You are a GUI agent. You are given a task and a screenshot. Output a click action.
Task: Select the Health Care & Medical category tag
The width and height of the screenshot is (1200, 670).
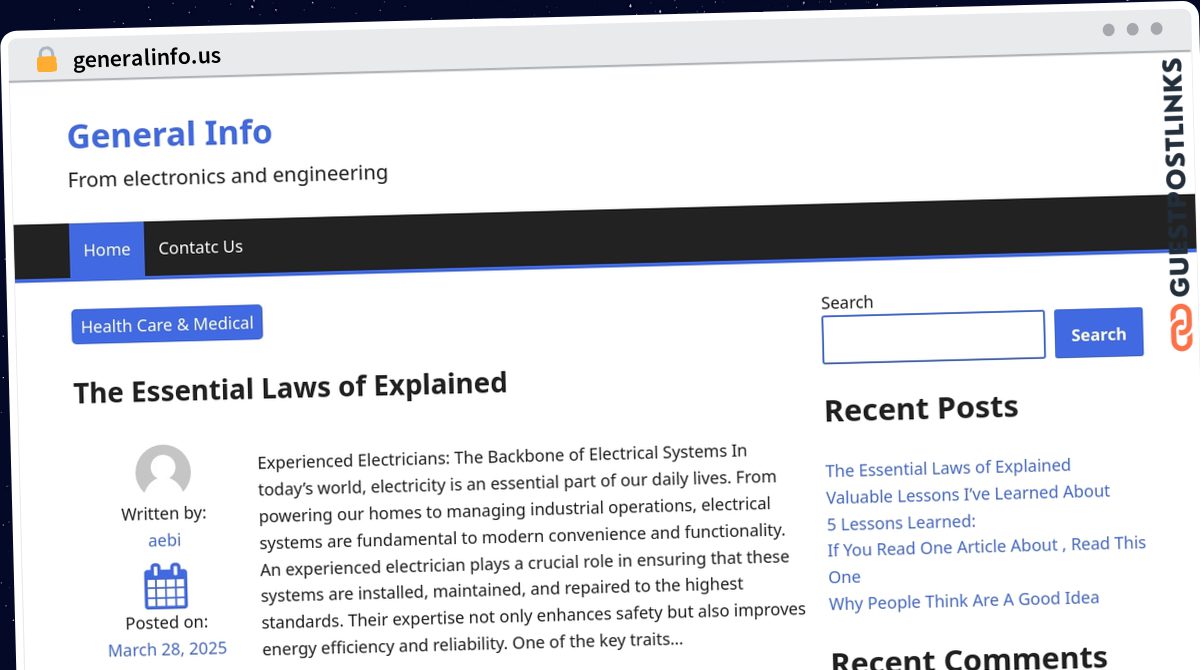tap(167, 325)
